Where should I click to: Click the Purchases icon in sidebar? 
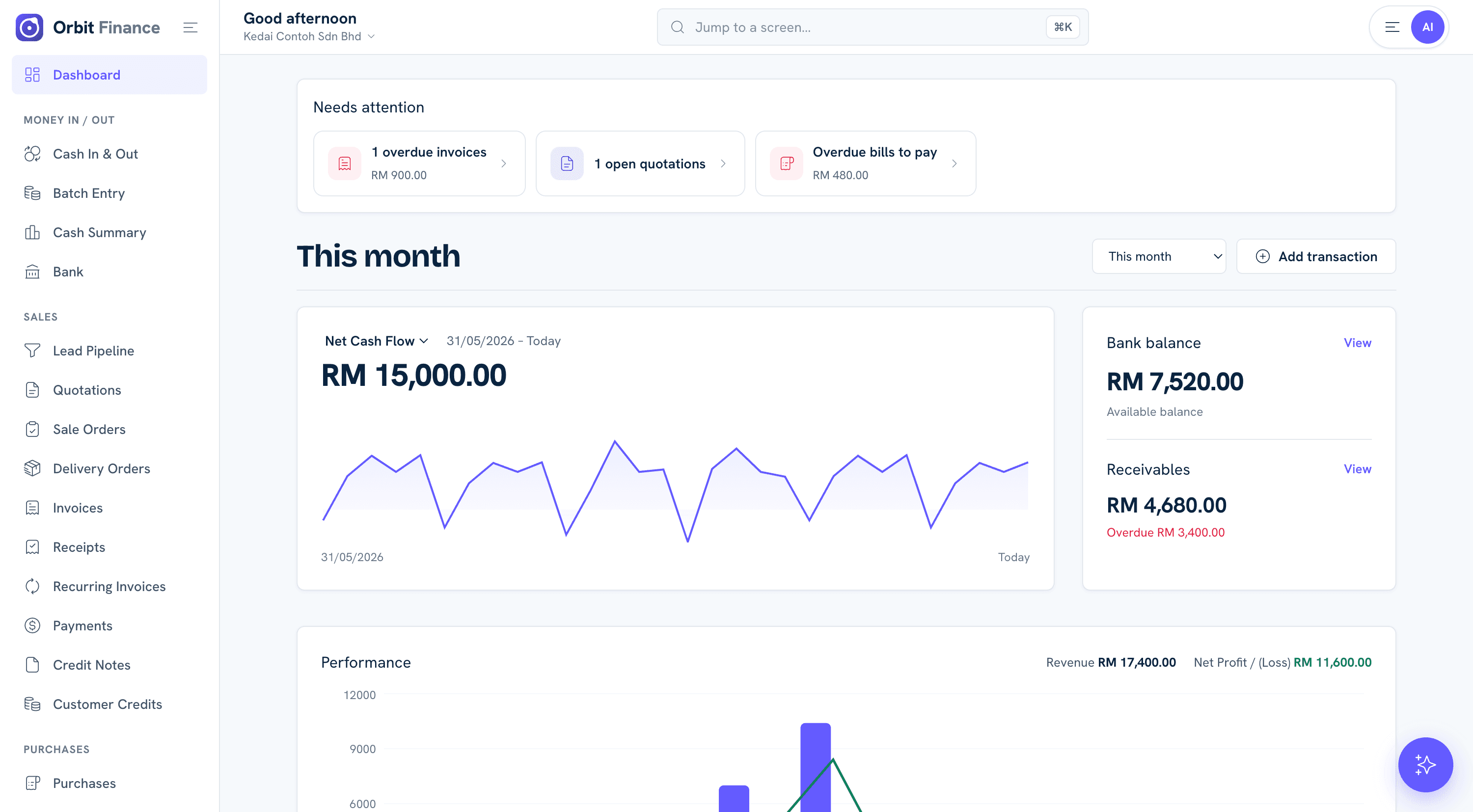pos(32,784)
